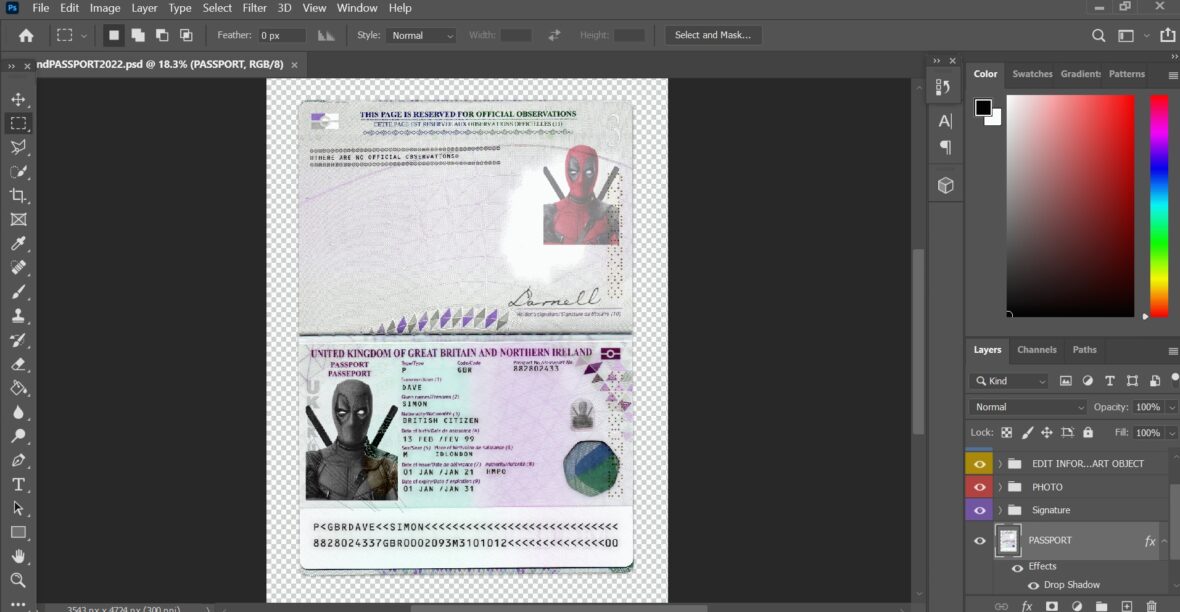The width and height of the screenshot is (1180, 612).
Task: Select the Move tool
Action: tap(18, 99)
